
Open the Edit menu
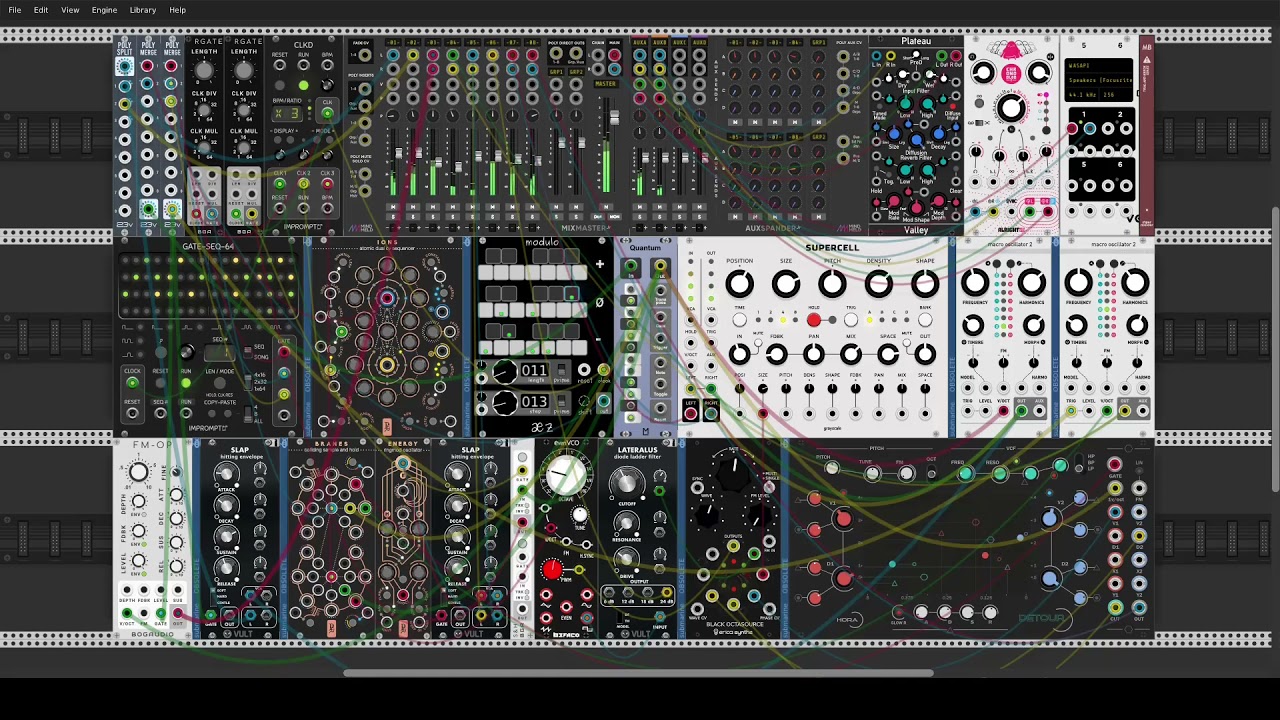pos(41,10)
